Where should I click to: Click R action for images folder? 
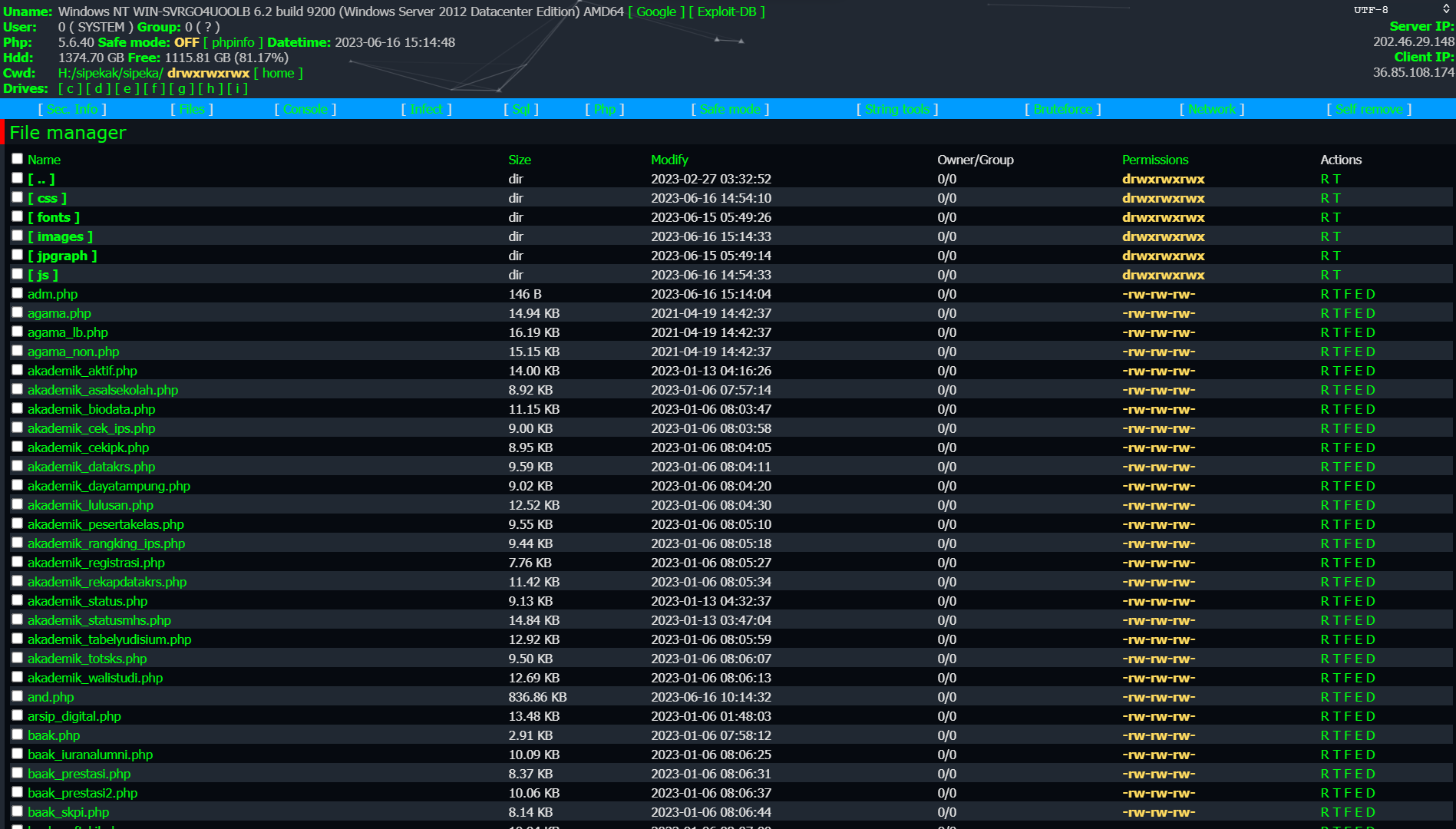1325,236
